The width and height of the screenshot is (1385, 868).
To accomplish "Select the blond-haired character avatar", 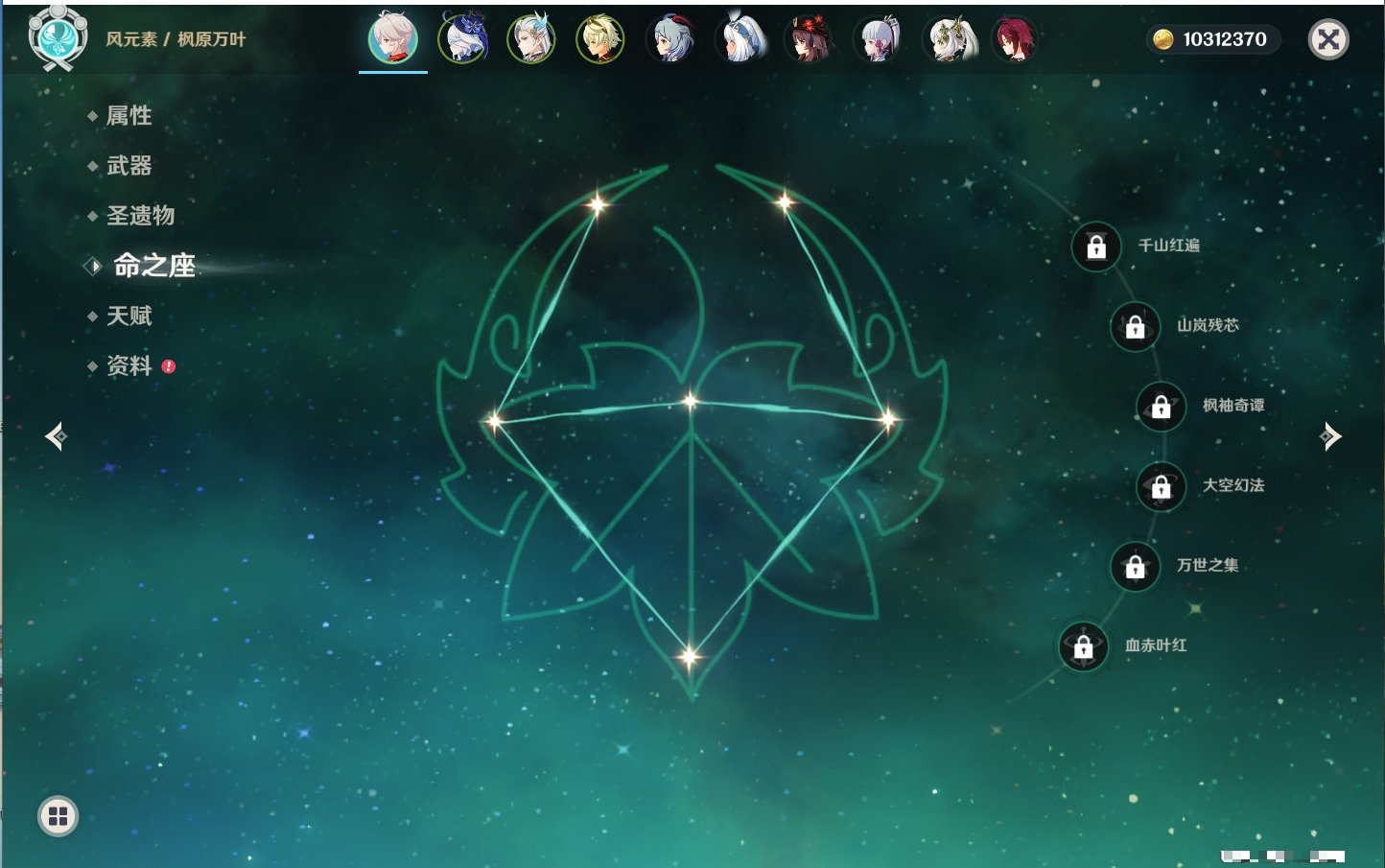I will tap(600, 38).
